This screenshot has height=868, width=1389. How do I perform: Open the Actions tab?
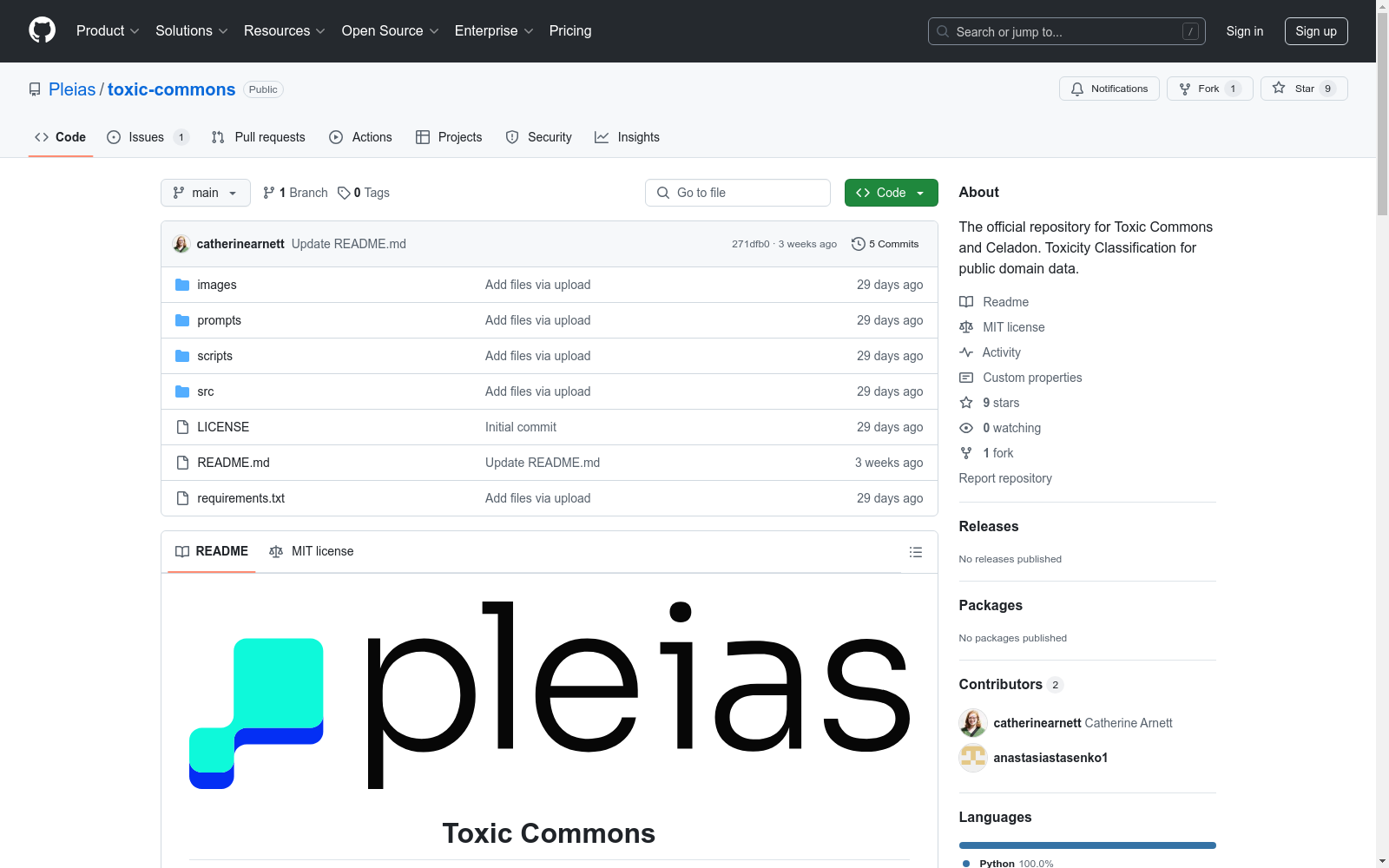361,137
